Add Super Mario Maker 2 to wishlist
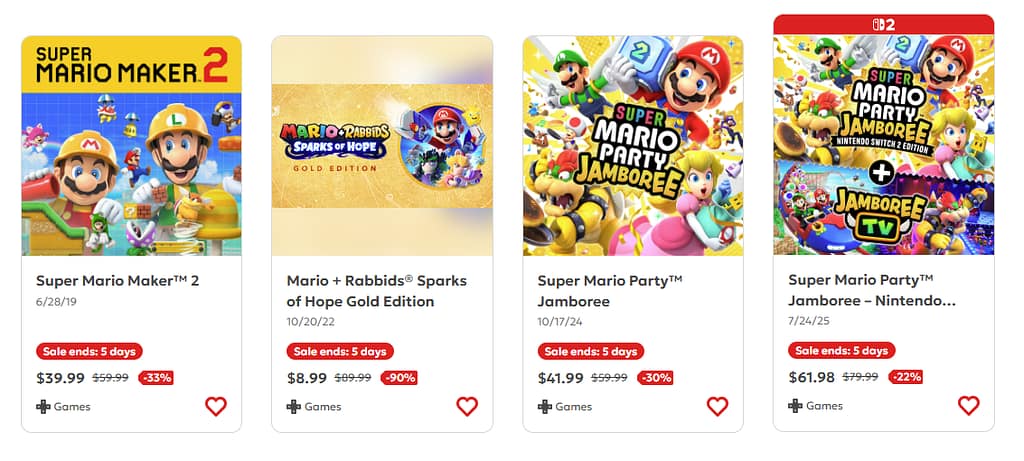Screen dimensions: 1024x461 click(216, 406)
